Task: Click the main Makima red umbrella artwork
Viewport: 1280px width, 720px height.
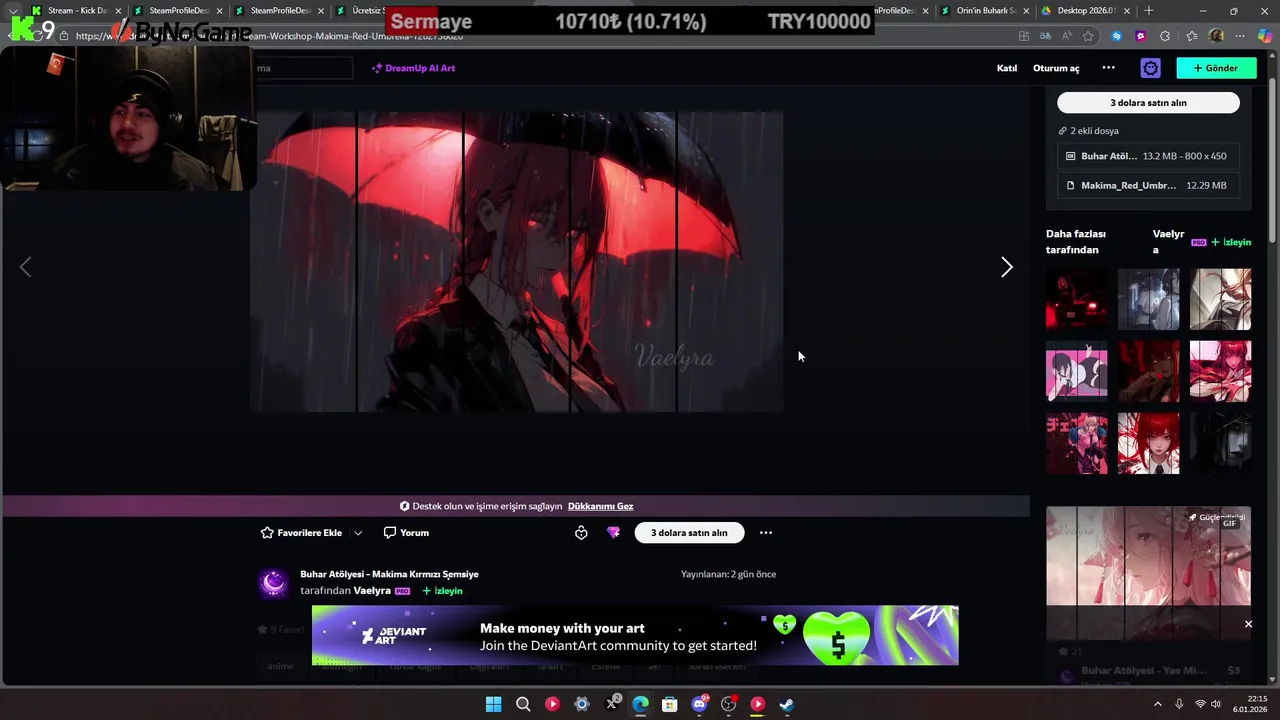Action: [516, 262]
